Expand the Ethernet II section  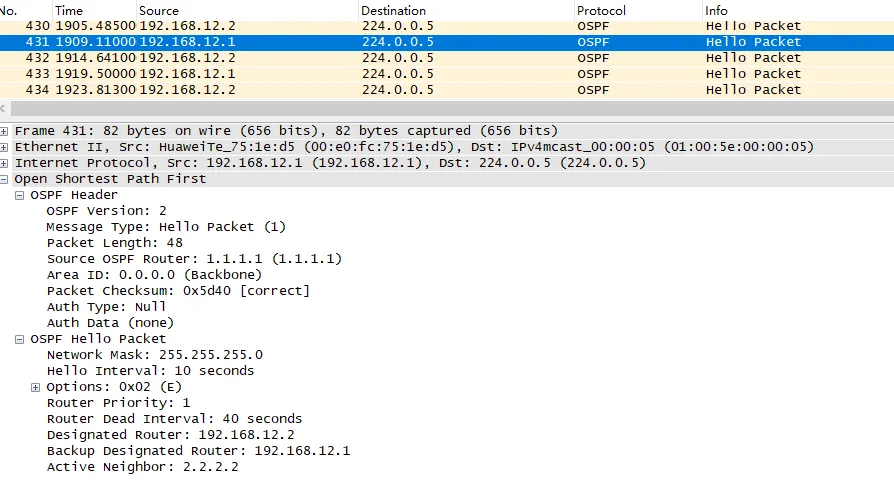click(5, 147)
